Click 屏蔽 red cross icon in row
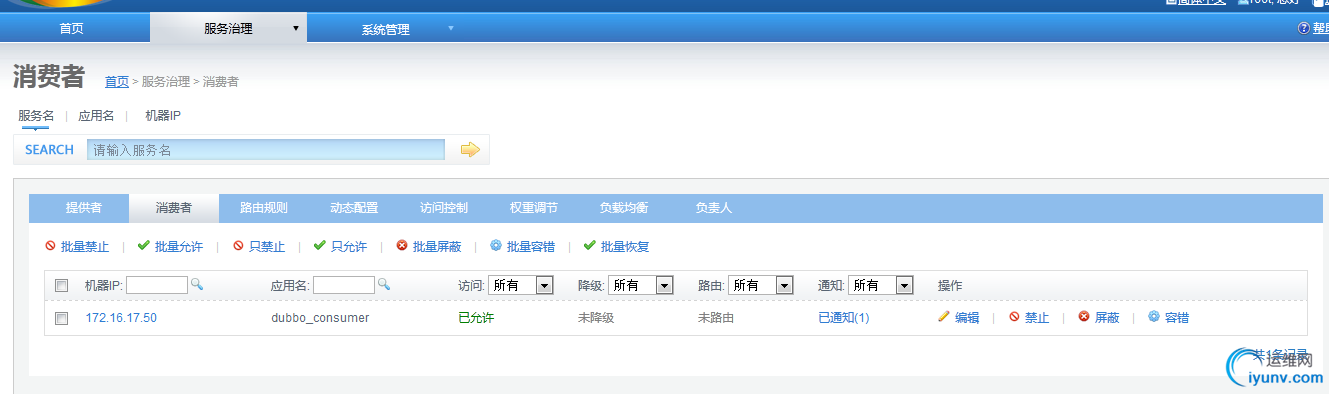Viewport: 1329px width, 394px height. coord(1084,317)
